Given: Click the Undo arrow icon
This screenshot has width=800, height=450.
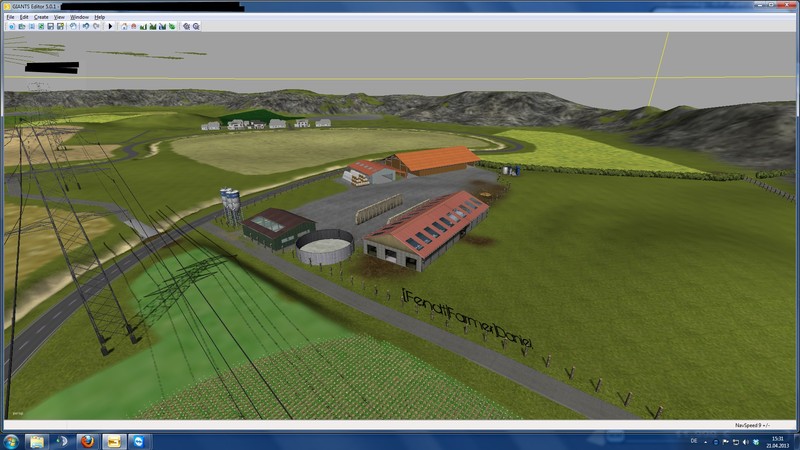Looking at the screenshot, I should tap(86, 26).
